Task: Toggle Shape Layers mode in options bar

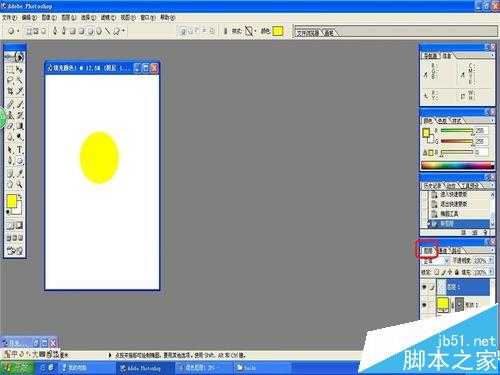Action: tap(29, 31)
